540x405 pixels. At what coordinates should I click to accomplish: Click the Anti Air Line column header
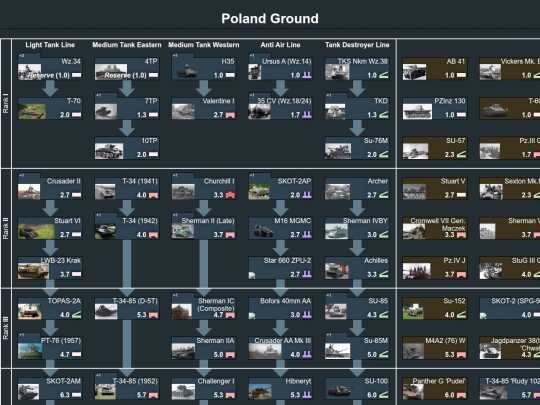point(280,45)
